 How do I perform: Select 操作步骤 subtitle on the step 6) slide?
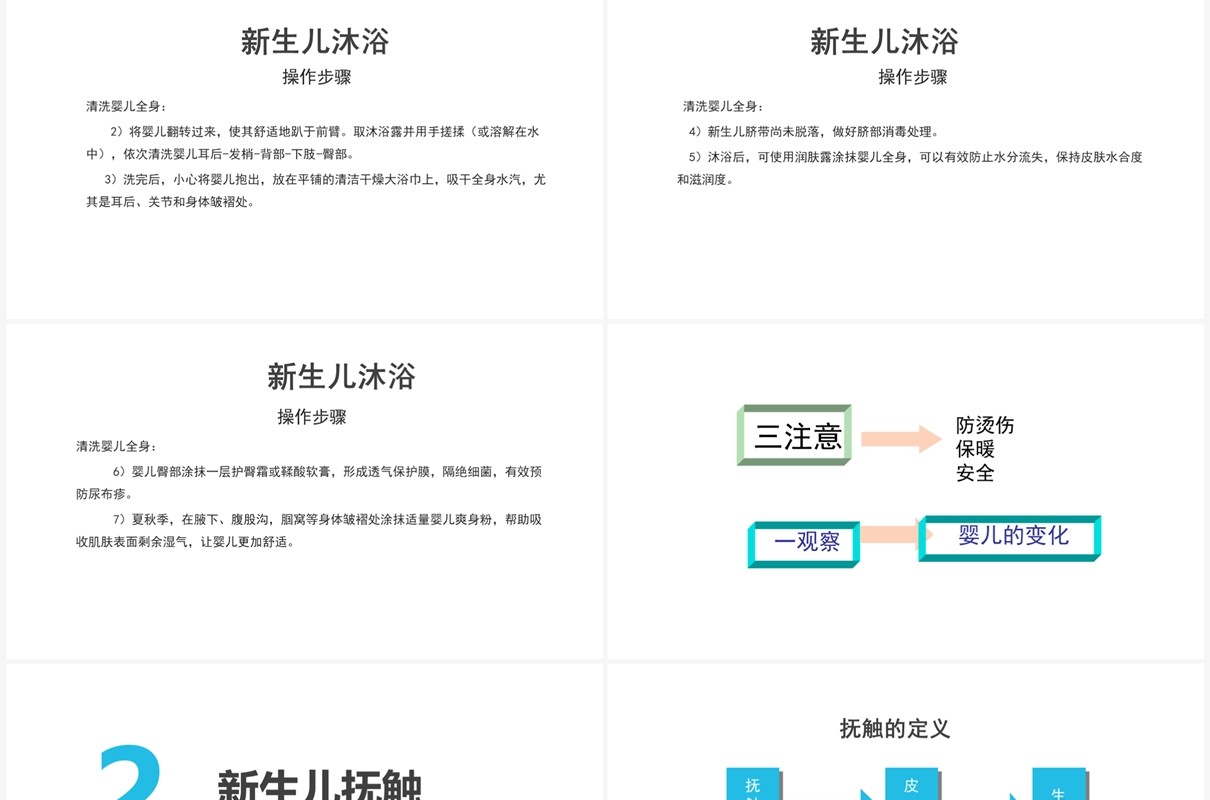coord(312,417)
